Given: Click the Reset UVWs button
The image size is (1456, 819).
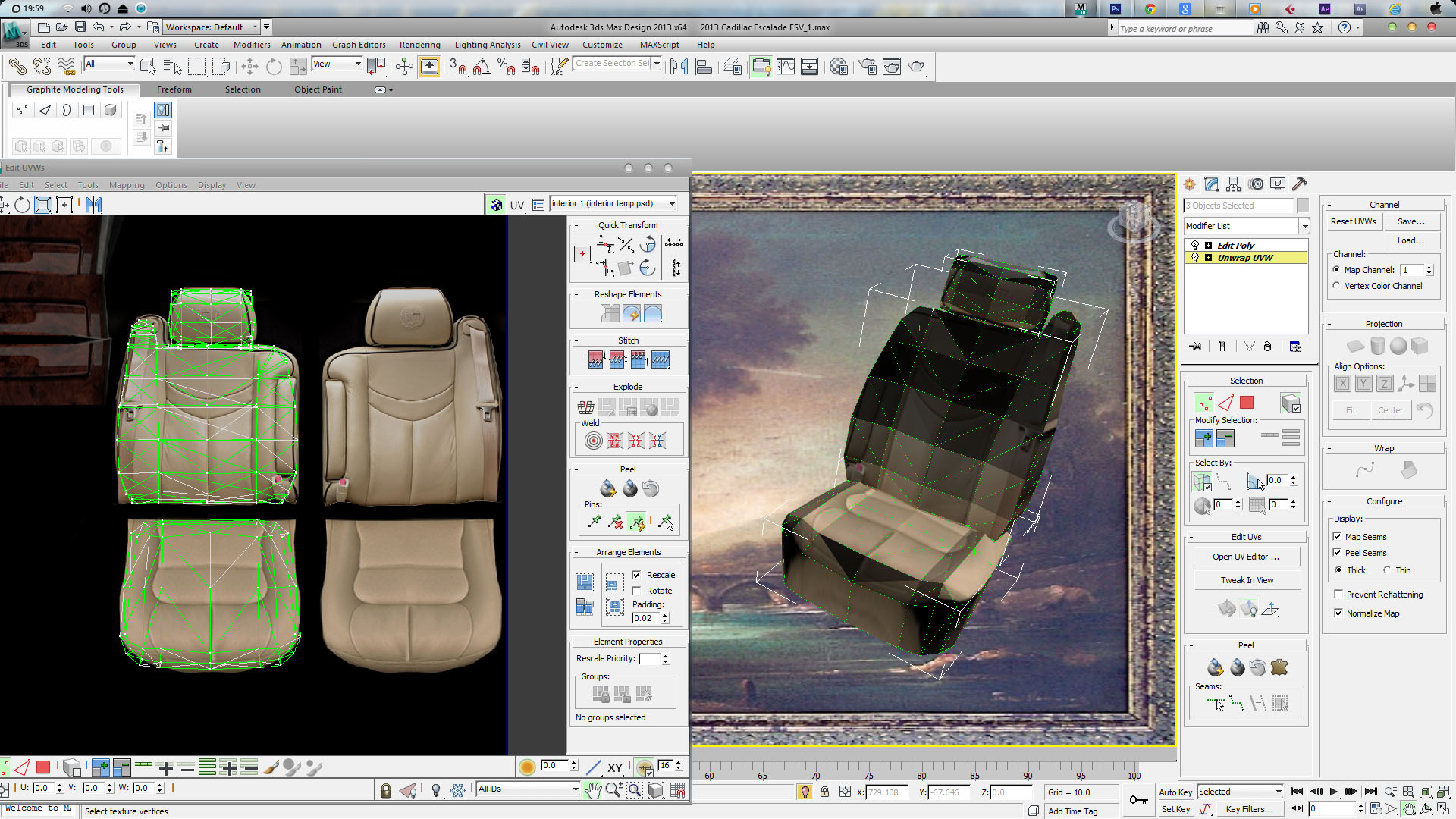Looking at the screenshot, I should [x=1353, y=221].
